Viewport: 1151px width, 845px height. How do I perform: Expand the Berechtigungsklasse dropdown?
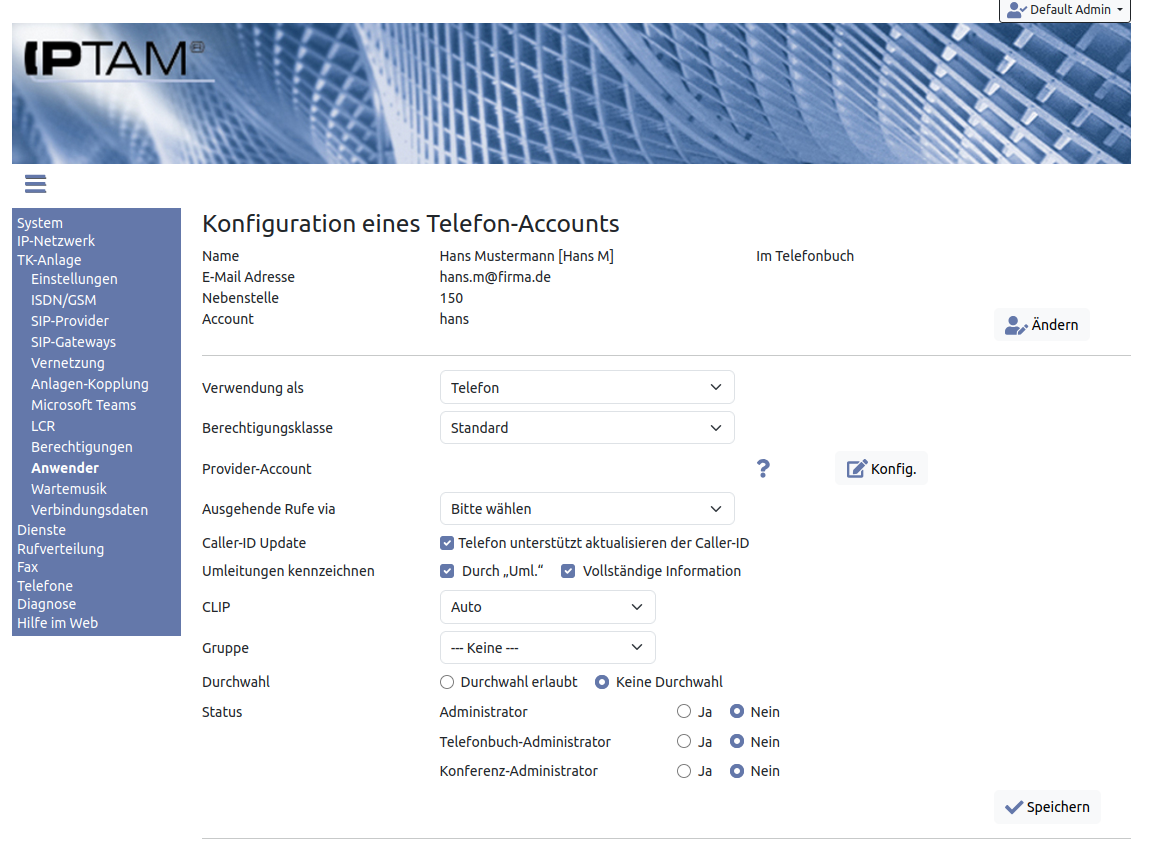(587, 428)
